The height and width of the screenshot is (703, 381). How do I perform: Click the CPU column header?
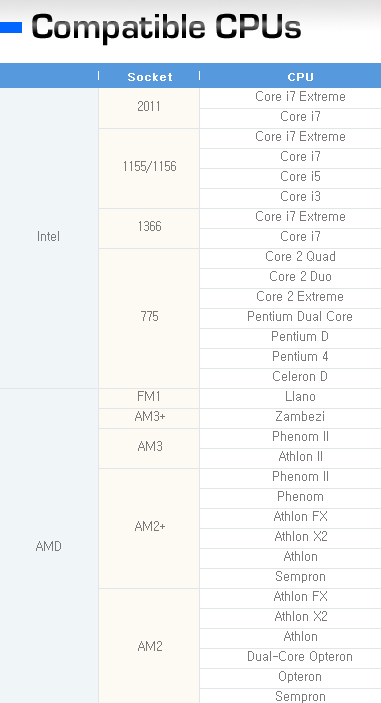(300, 77)
